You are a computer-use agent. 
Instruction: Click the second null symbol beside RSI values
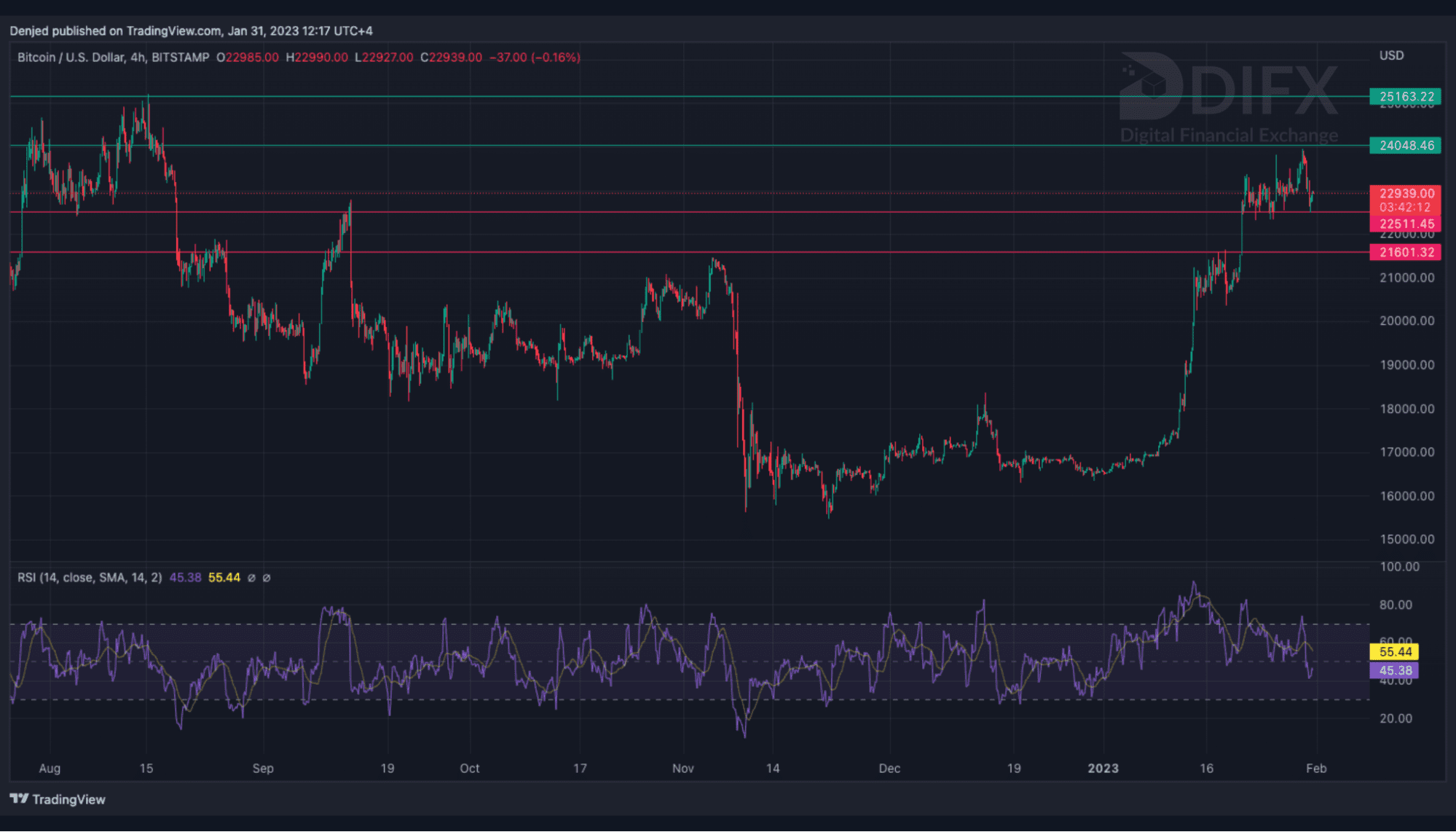(x=267, y=578)
